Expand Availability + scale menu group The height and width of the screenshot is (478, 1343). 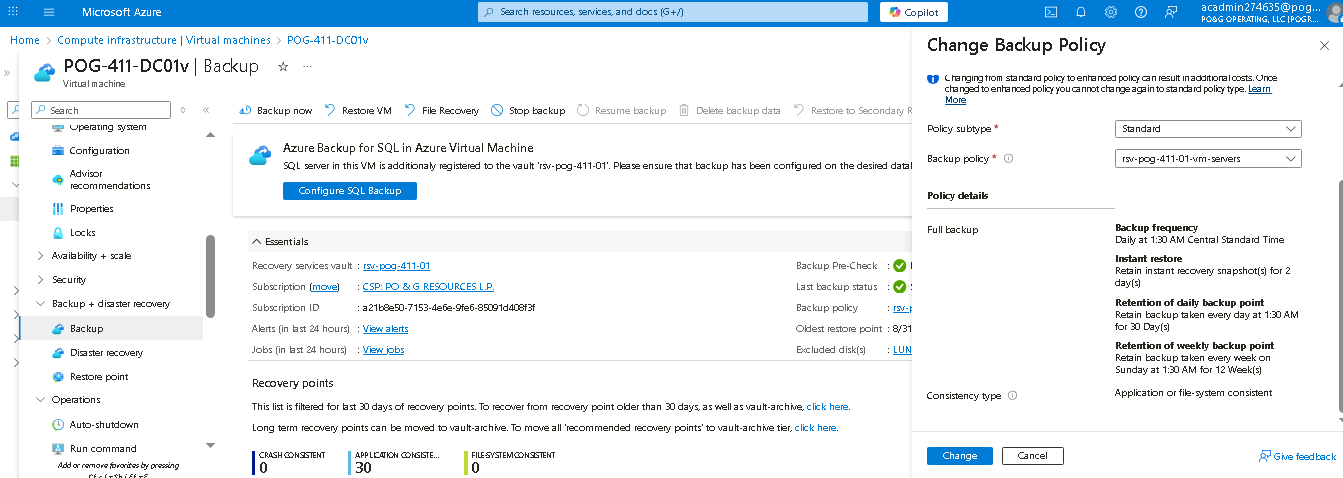40,256
